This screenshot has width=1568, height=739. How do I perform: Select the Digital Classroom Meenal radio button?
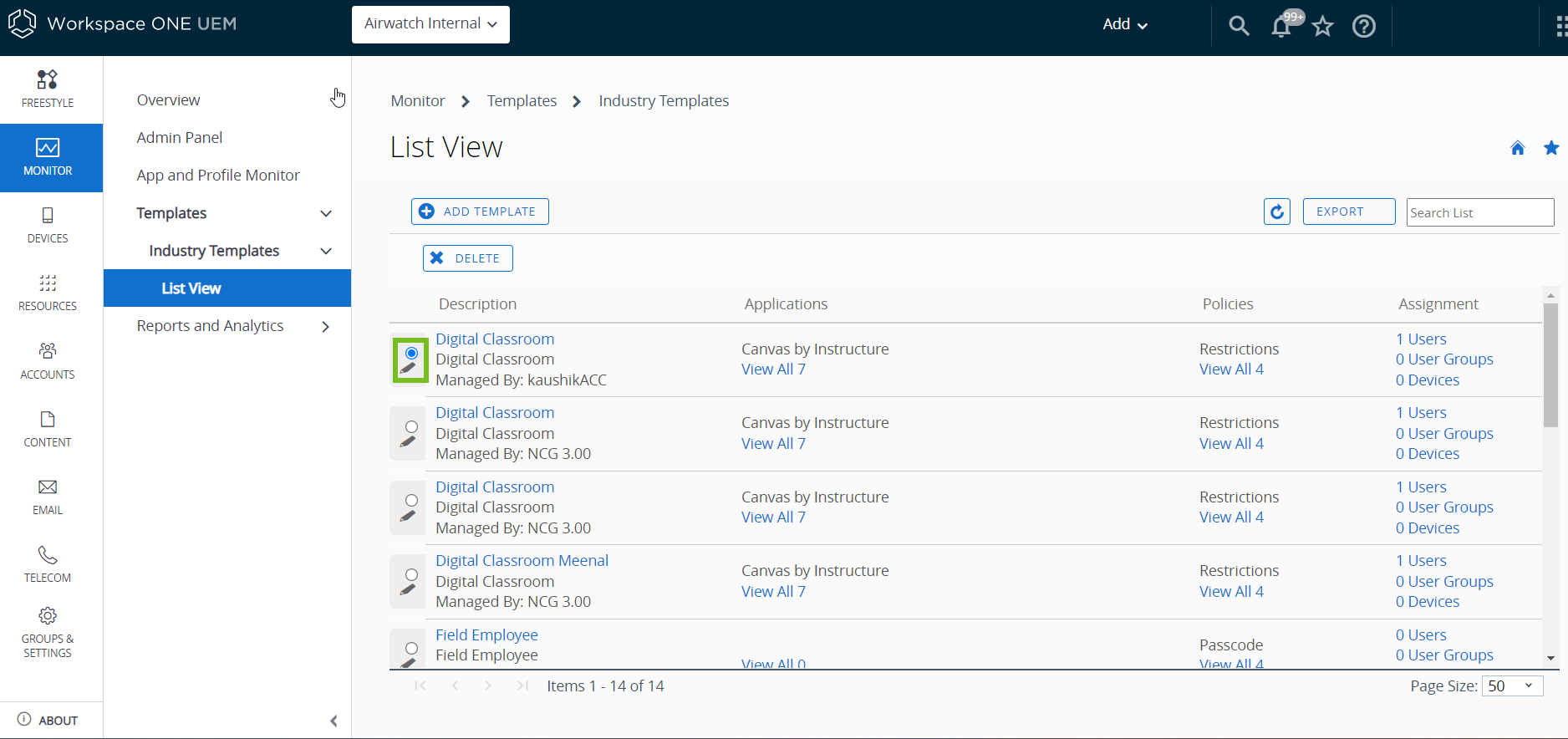coord(411,574)
